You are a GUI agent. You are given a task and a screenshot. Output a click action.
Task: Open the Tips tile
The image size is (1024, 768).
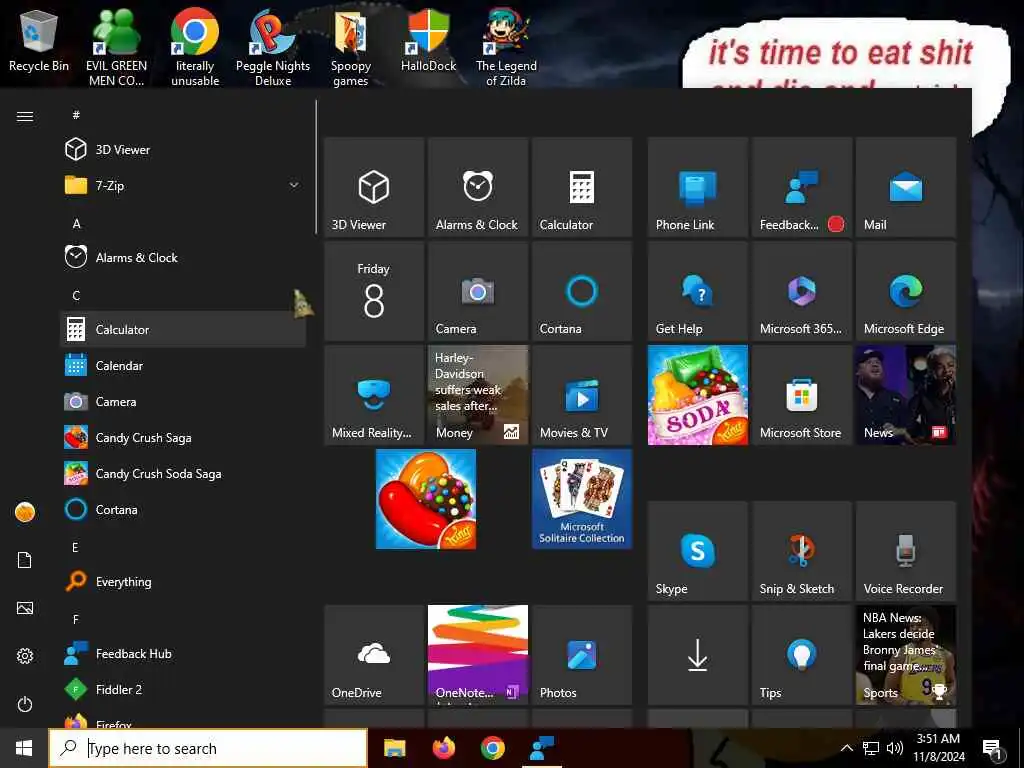[x=801, y=654]
